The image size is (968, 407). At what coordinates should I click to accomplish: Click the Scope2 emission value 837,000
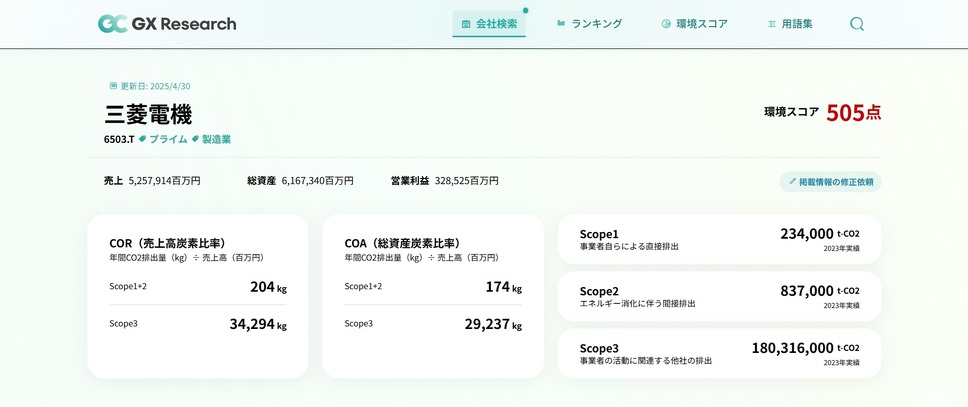point(807,291)
